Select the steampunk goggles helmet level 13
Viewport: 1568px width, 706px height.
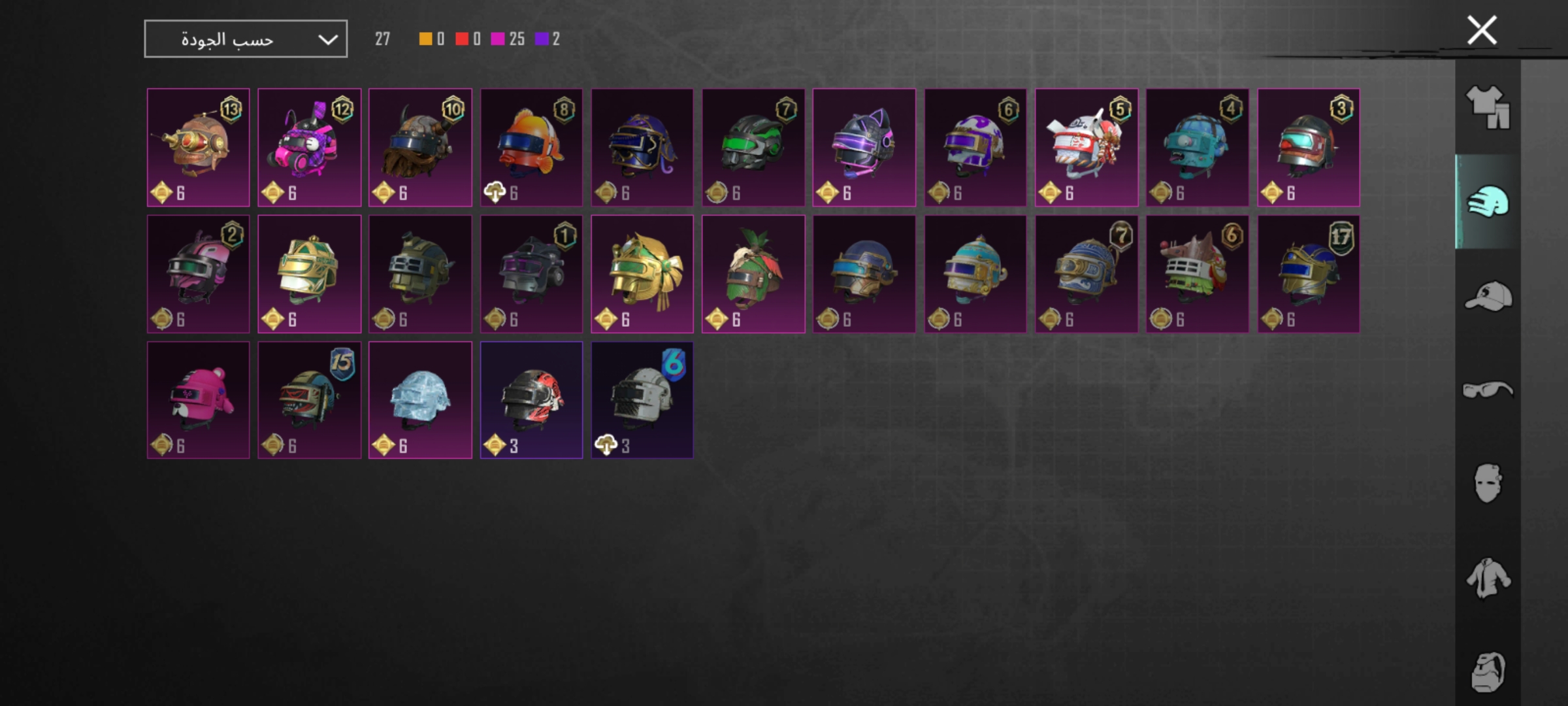click(199, 148)
